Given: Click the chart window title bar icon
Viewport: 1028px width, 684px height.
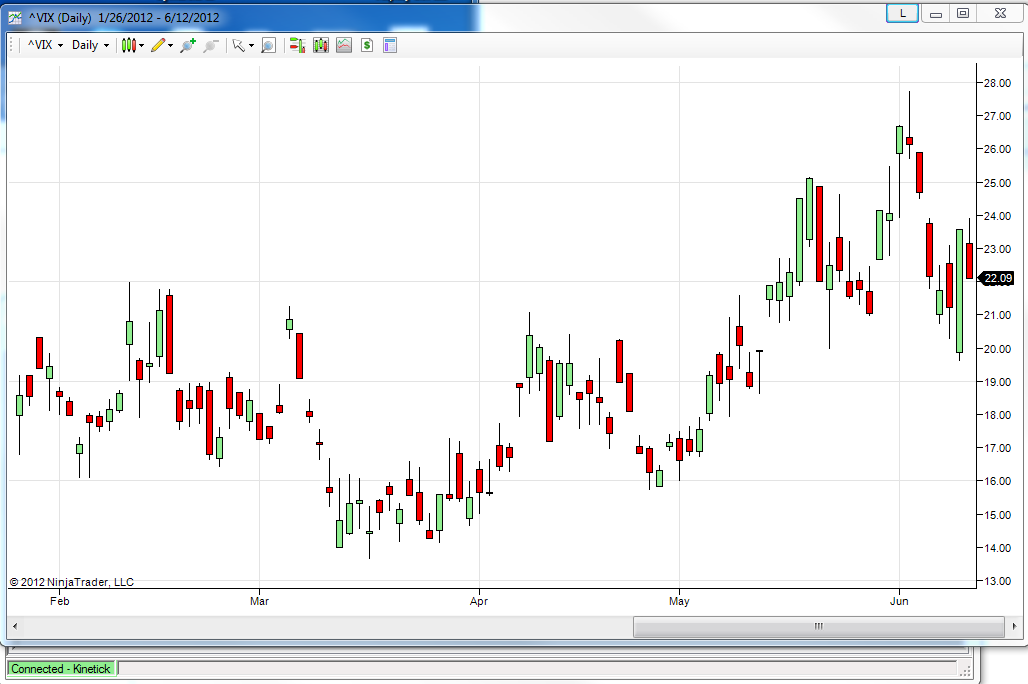Looking at the screenshot, I should point(15,18).
